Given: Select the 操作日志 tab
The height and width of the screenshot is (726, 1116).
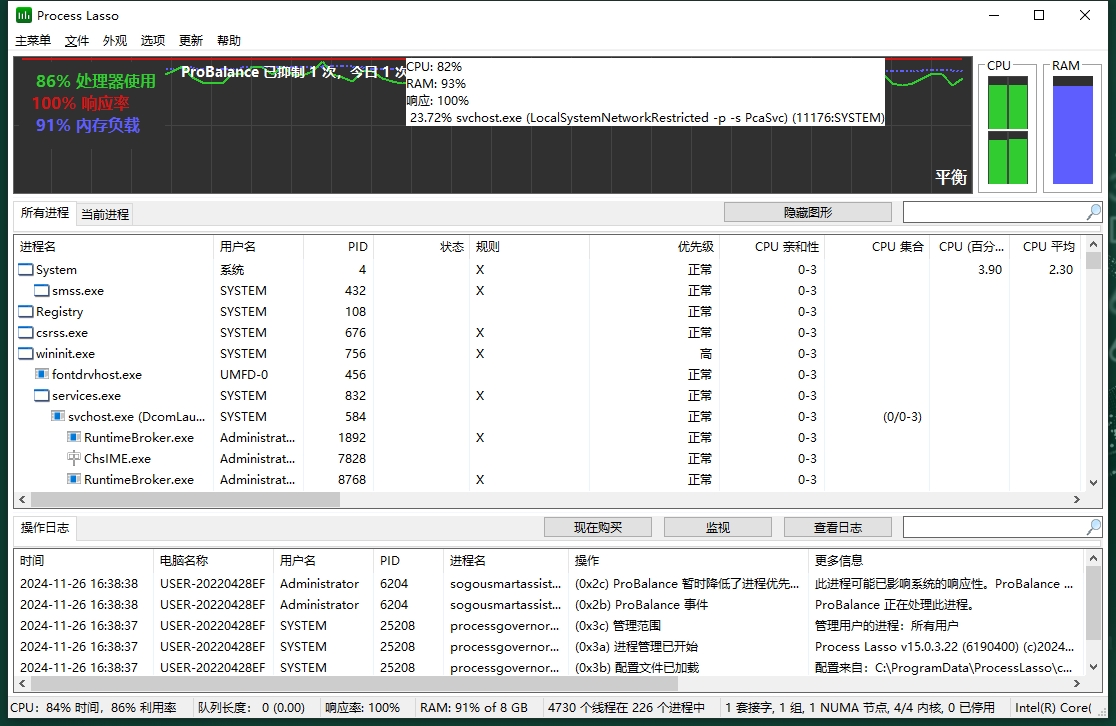Looking at the screenshot, I should point(45,527).
